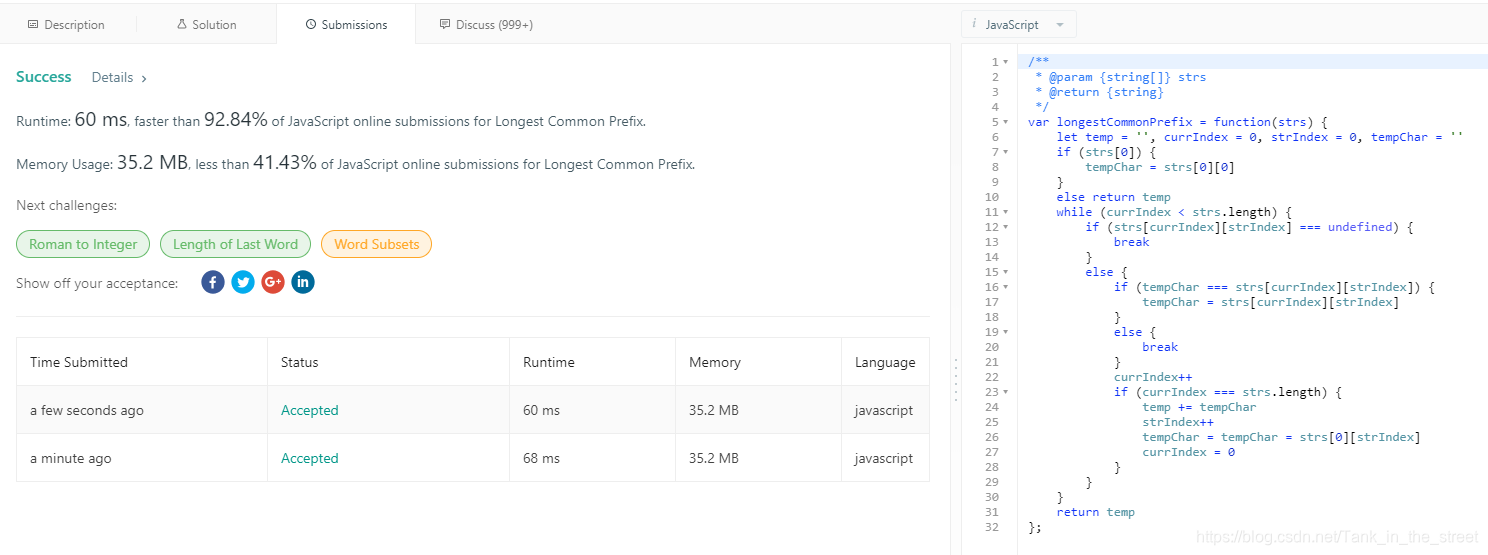Collapse the if block at line 16

pos(1006,287)
